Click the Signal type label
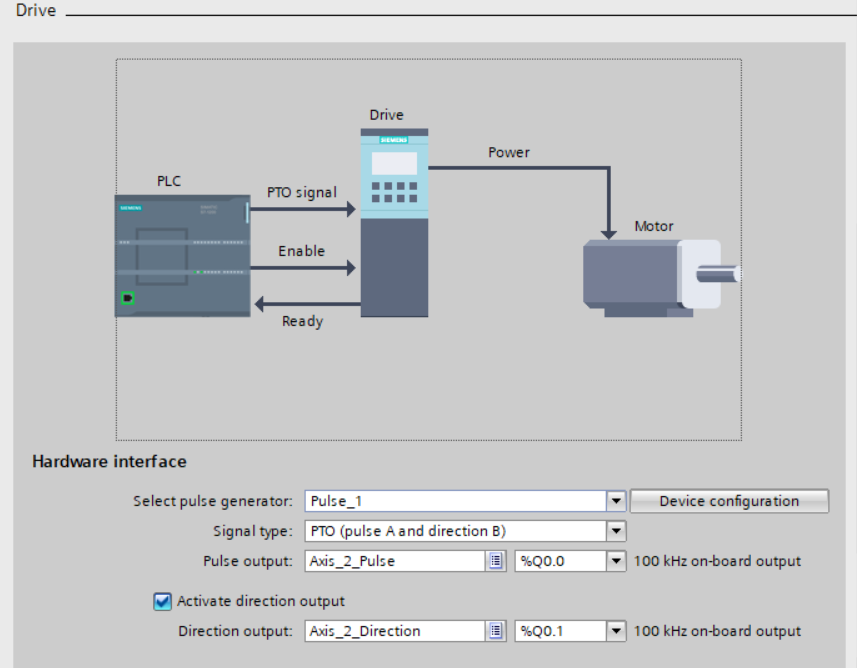Viewport: 857px width, 668px height. [253, 531]
